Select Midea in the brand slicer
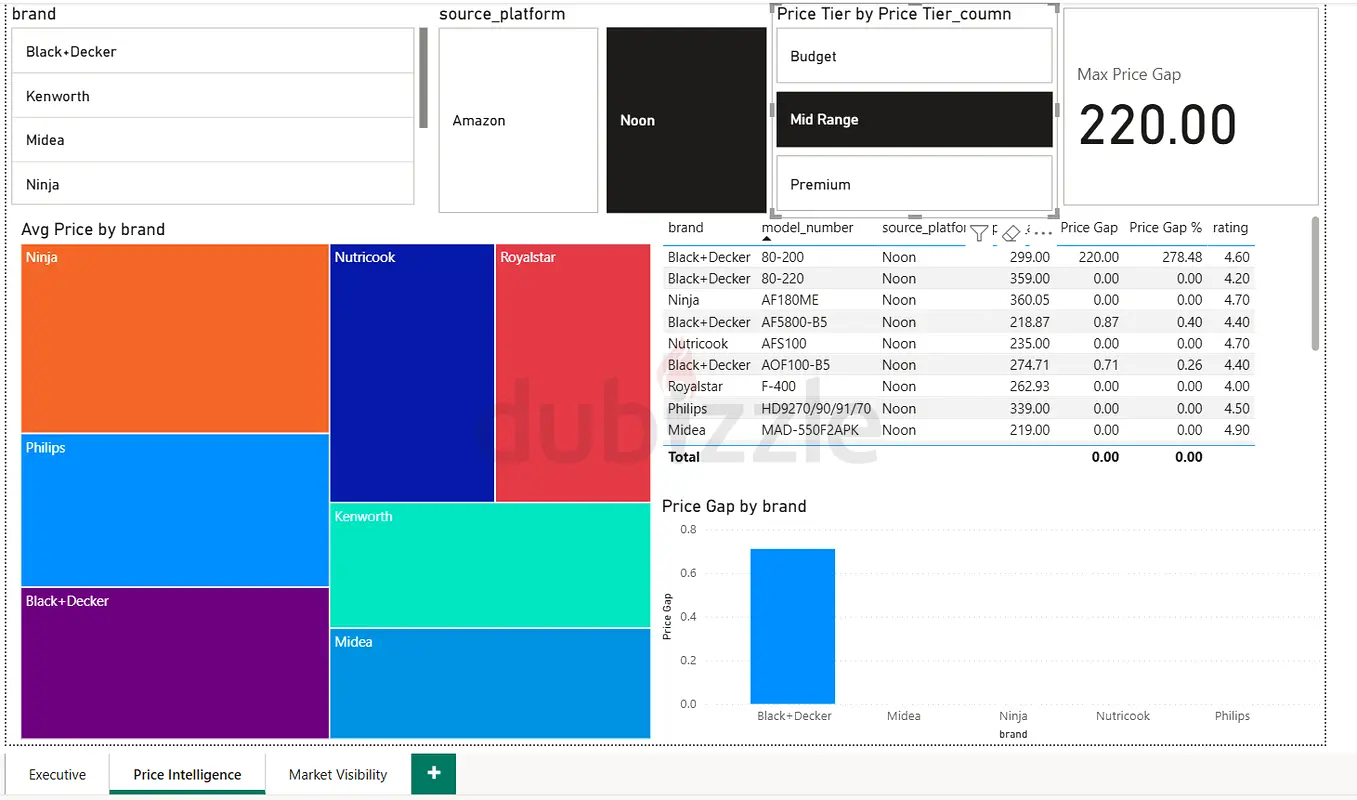This screenshot has width=1357, height=800. click(x=213, y=140)
